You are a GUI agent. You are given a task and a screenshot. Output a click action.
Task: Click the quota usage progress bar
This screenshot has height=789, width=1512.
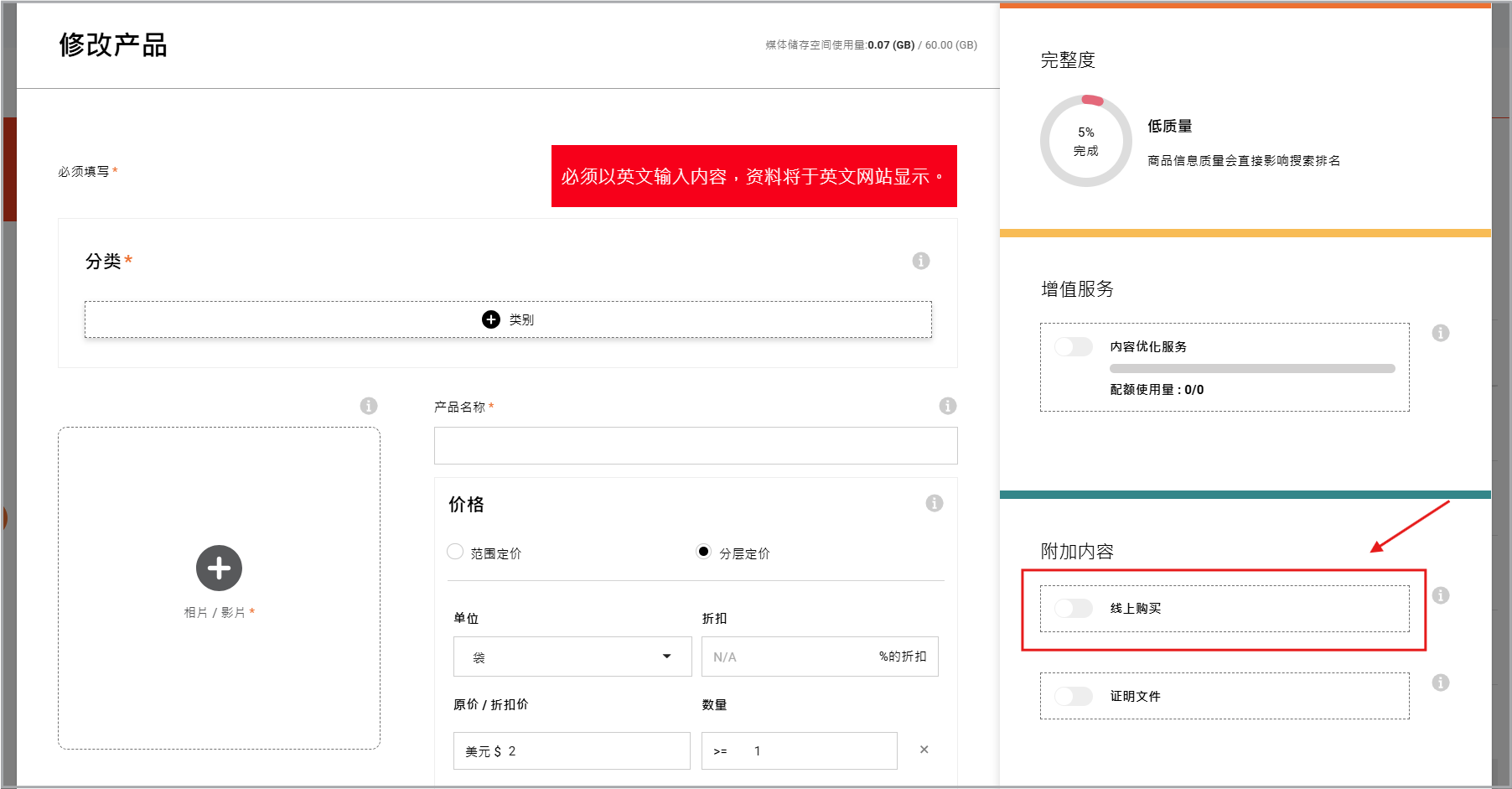pyautogui.click(x=1252, y=368)
